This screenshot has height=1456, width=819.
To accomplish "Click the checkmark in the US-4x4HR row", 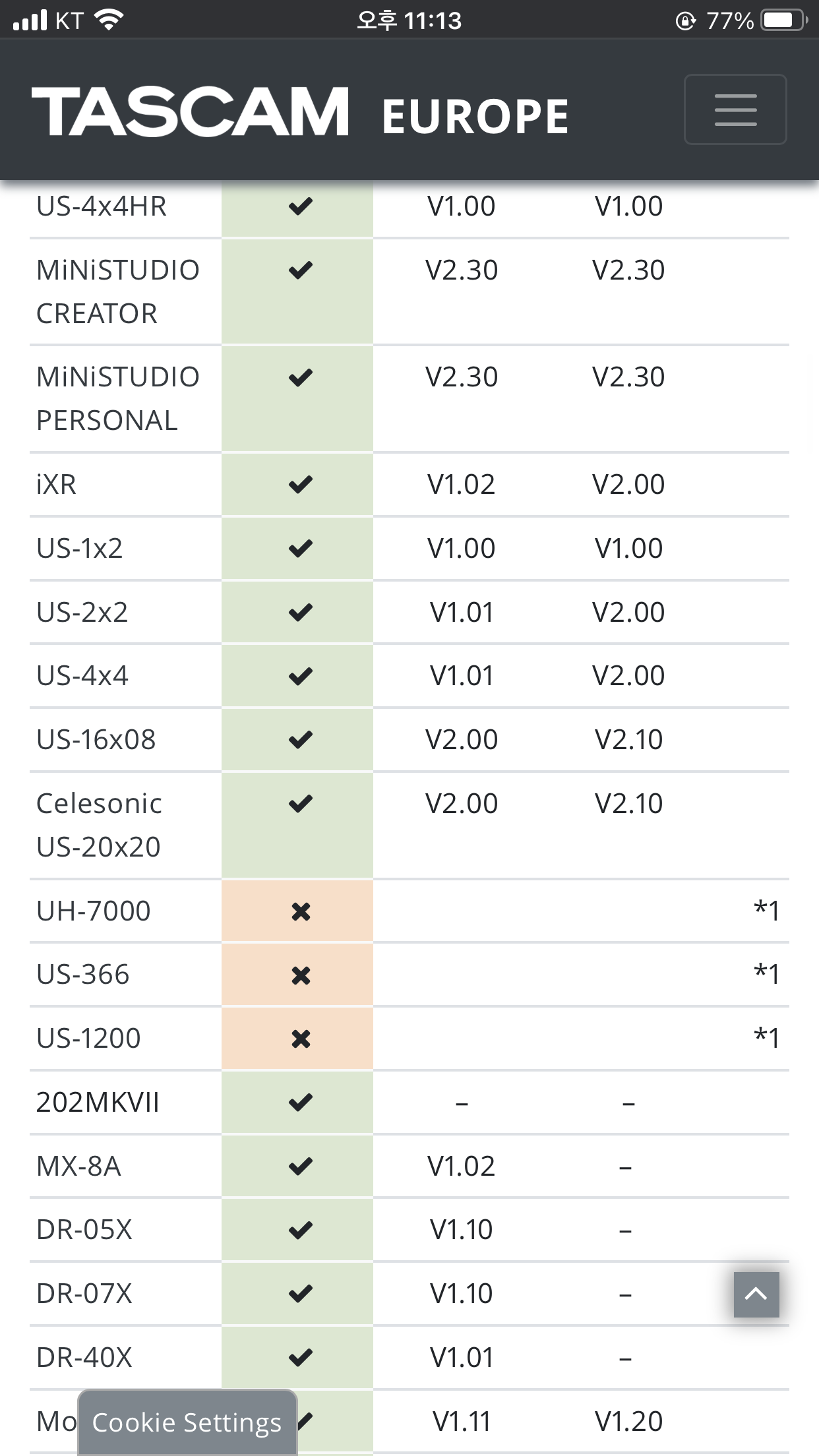I will click(300, 206).
